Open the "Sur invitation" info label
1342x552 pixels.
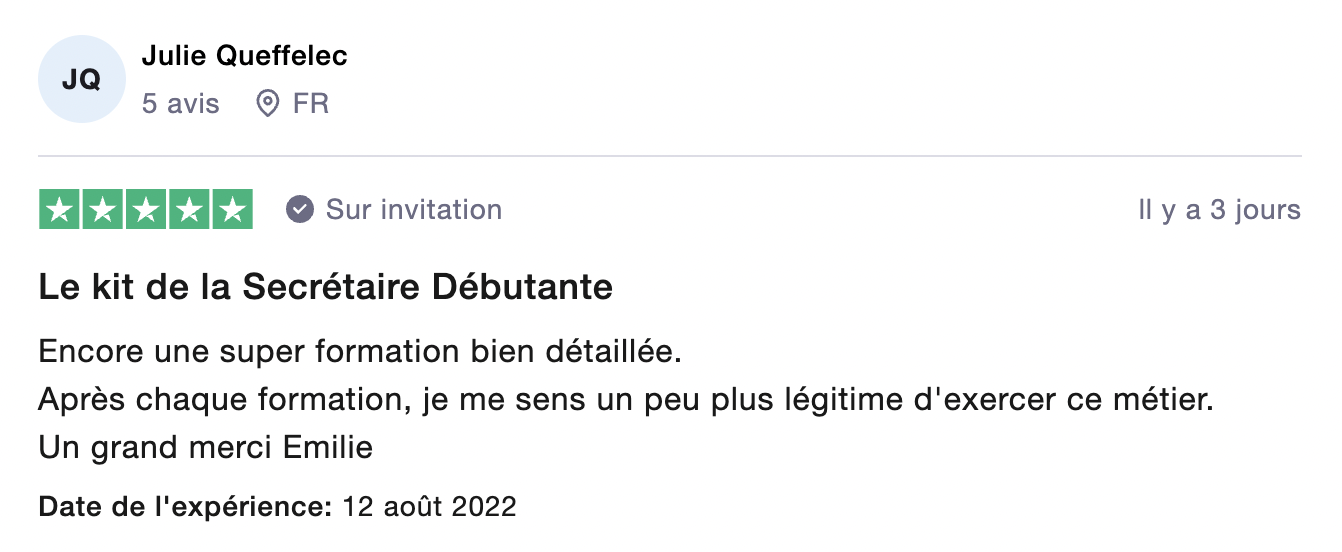pyautogui.click(x=414, y=210)
